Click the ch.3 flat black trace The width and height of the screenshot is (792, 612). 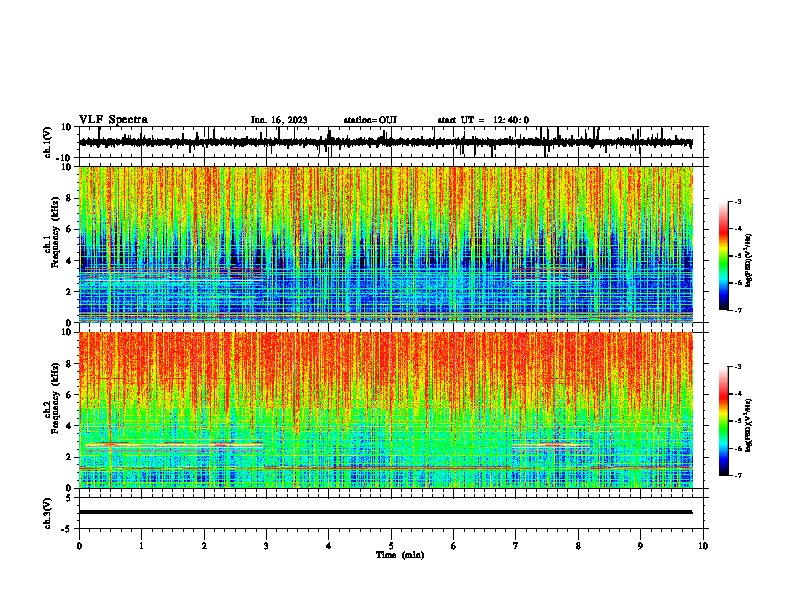pyautogui.click(x=385, y=512)
